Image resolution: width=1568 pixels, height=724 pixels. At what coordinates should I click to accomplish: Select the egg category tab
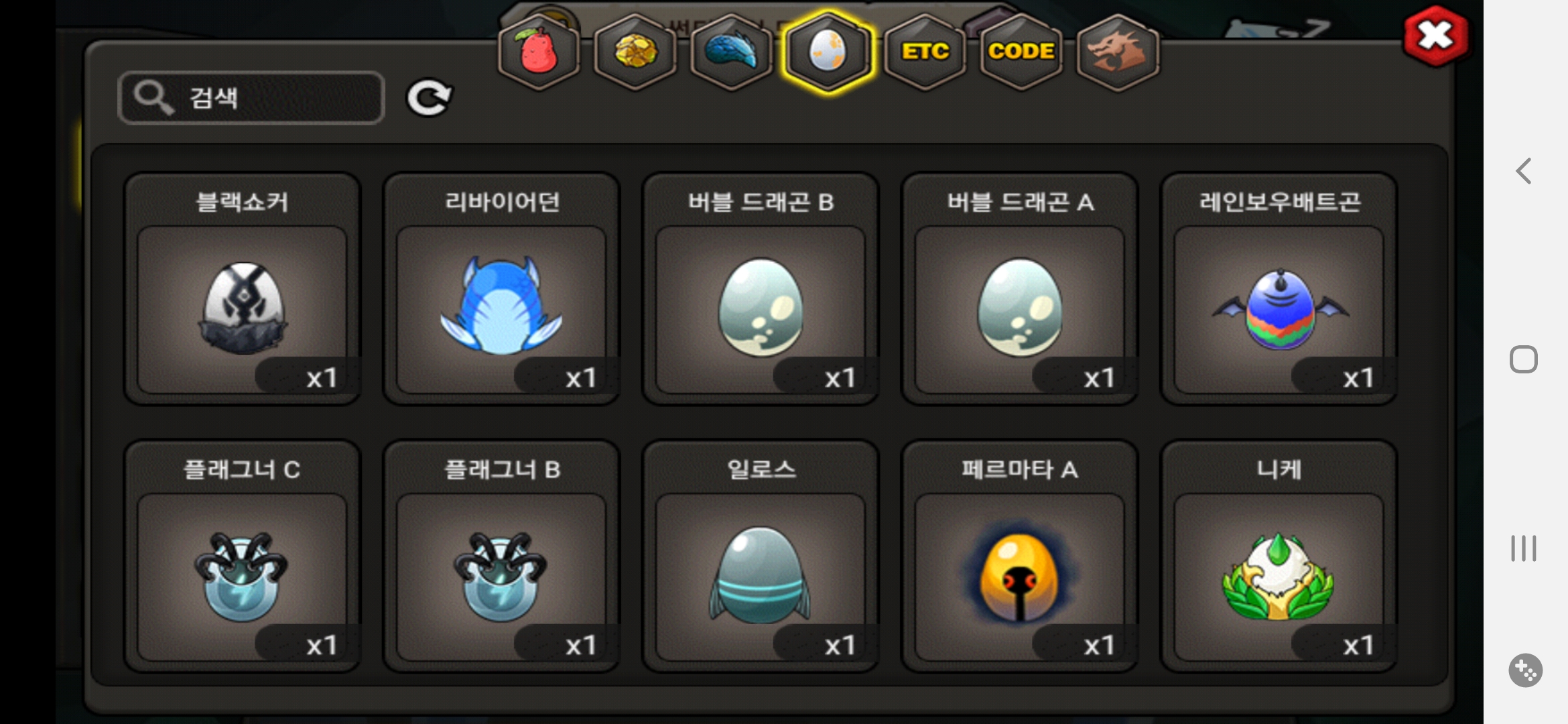[828, 52]
